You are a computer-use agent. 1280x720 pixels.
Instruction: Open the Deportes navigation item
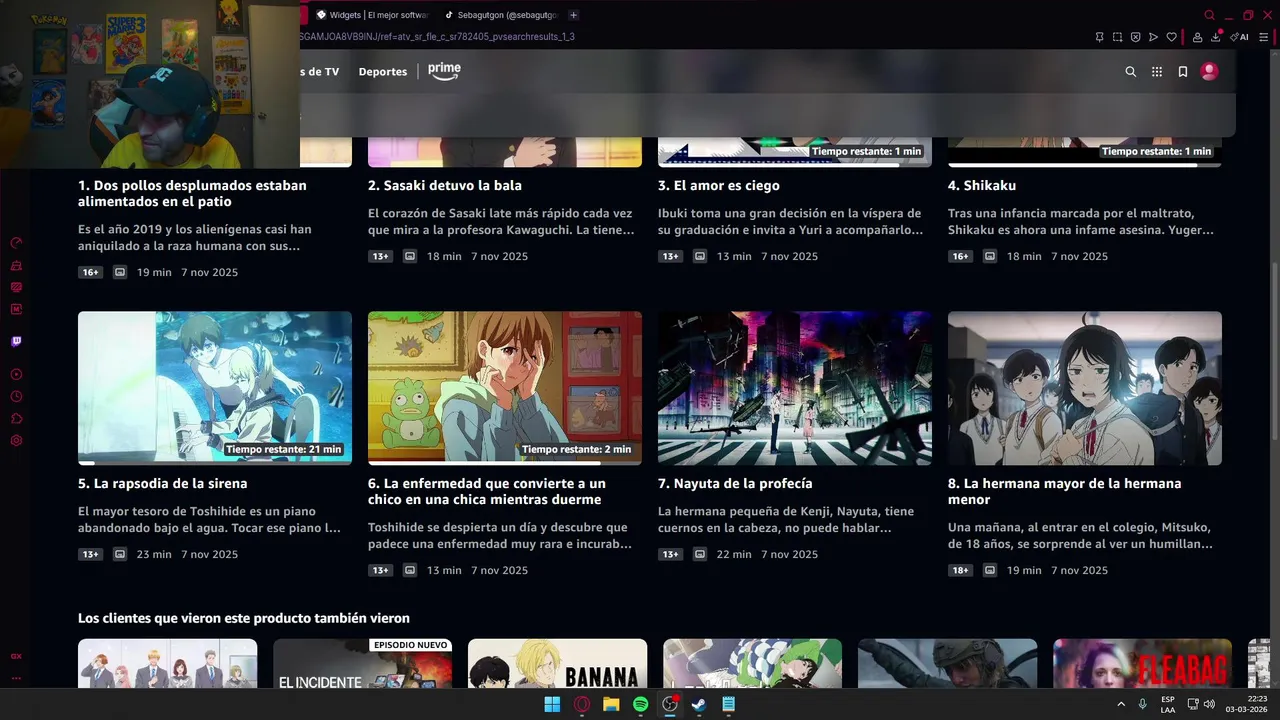383,72
